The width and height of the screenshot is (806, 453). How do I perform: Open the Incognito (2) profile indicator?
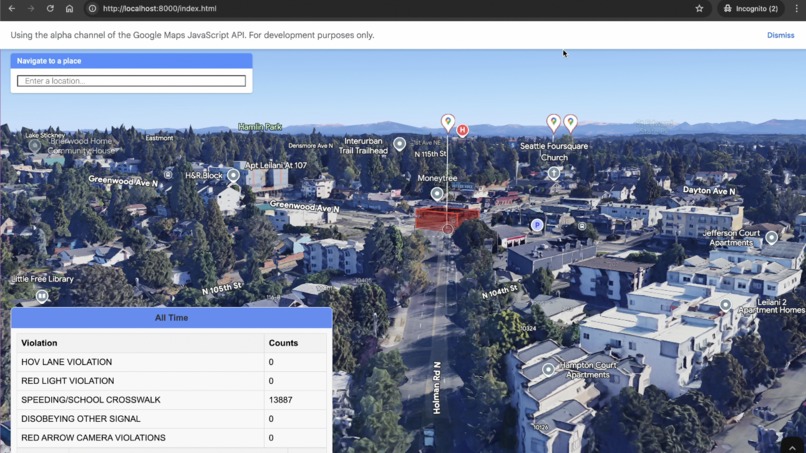[x=751, y=8]
